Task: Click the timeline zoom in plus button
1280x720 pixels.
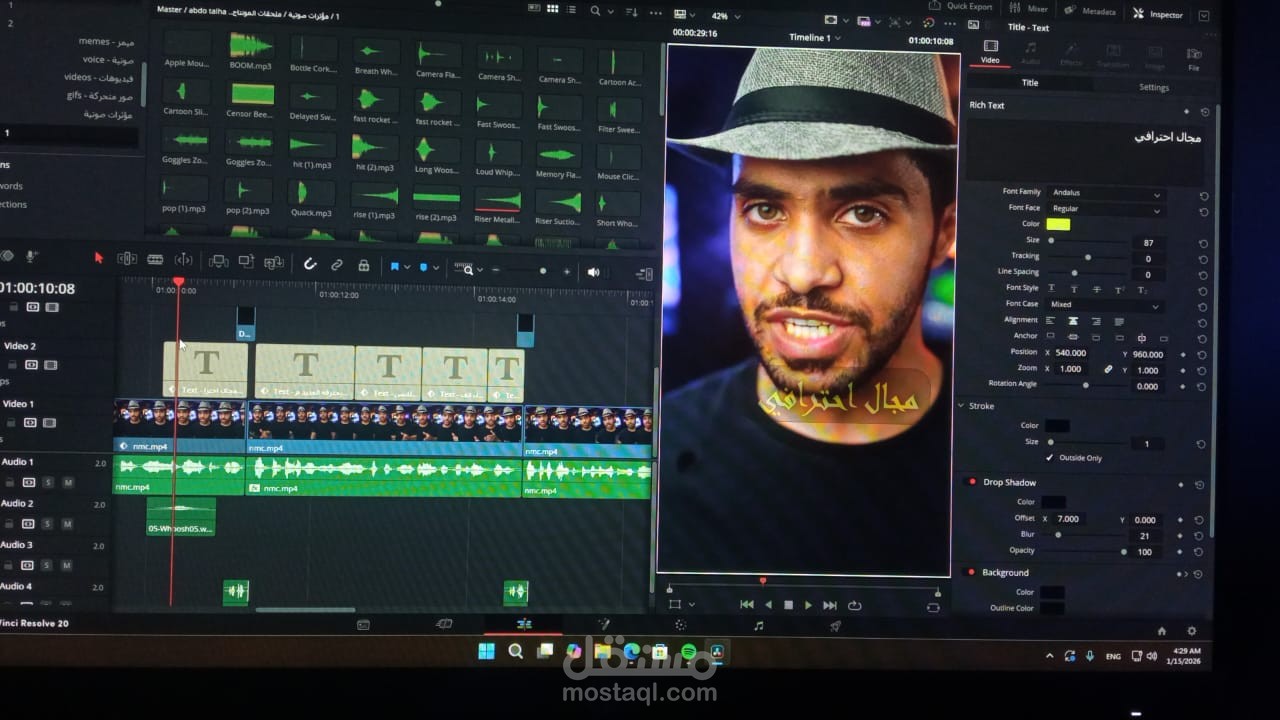Action: [x=567, y=271]
